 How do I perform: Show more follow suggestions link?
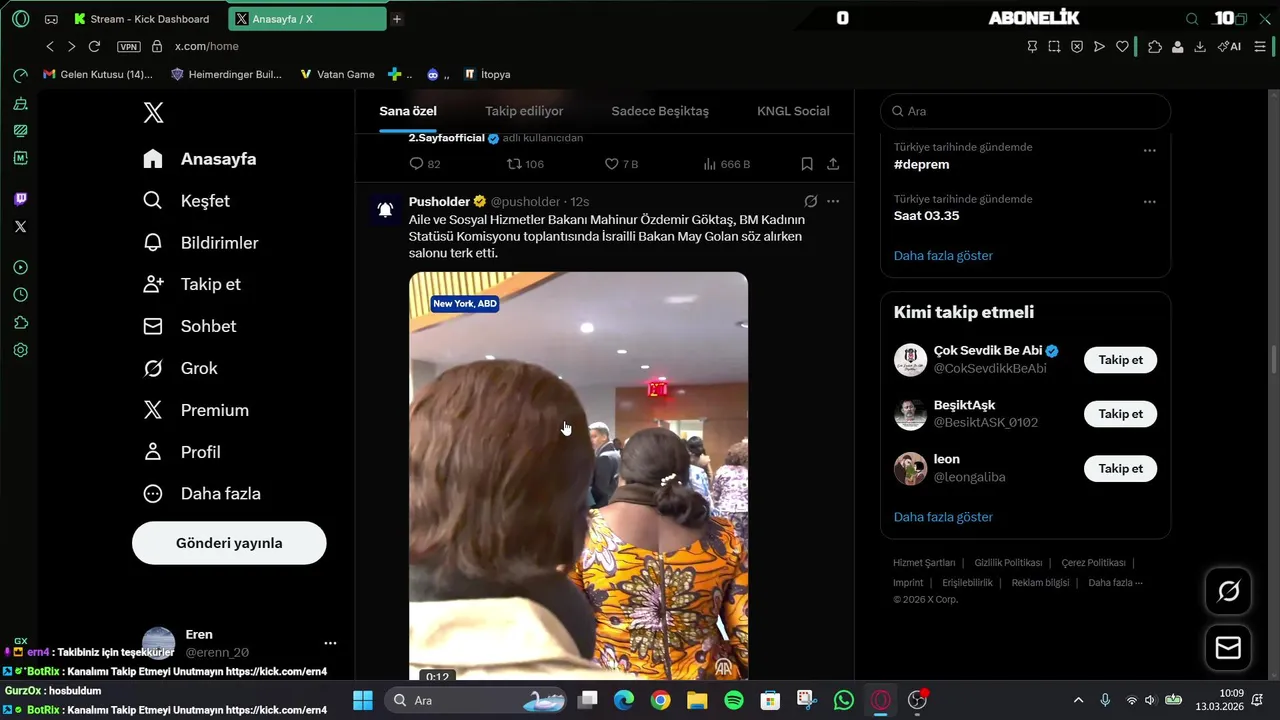(943, 517)
